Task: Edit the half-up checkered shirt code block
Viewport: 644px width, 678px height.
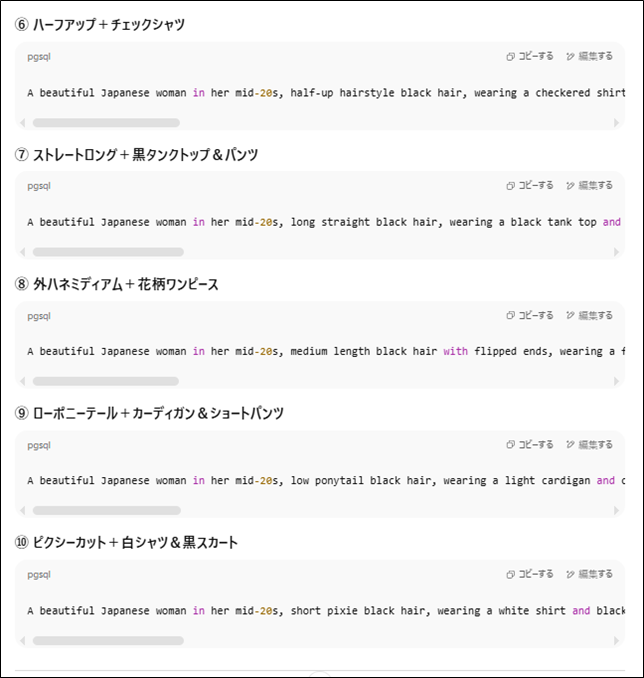Action: point(589,56)
